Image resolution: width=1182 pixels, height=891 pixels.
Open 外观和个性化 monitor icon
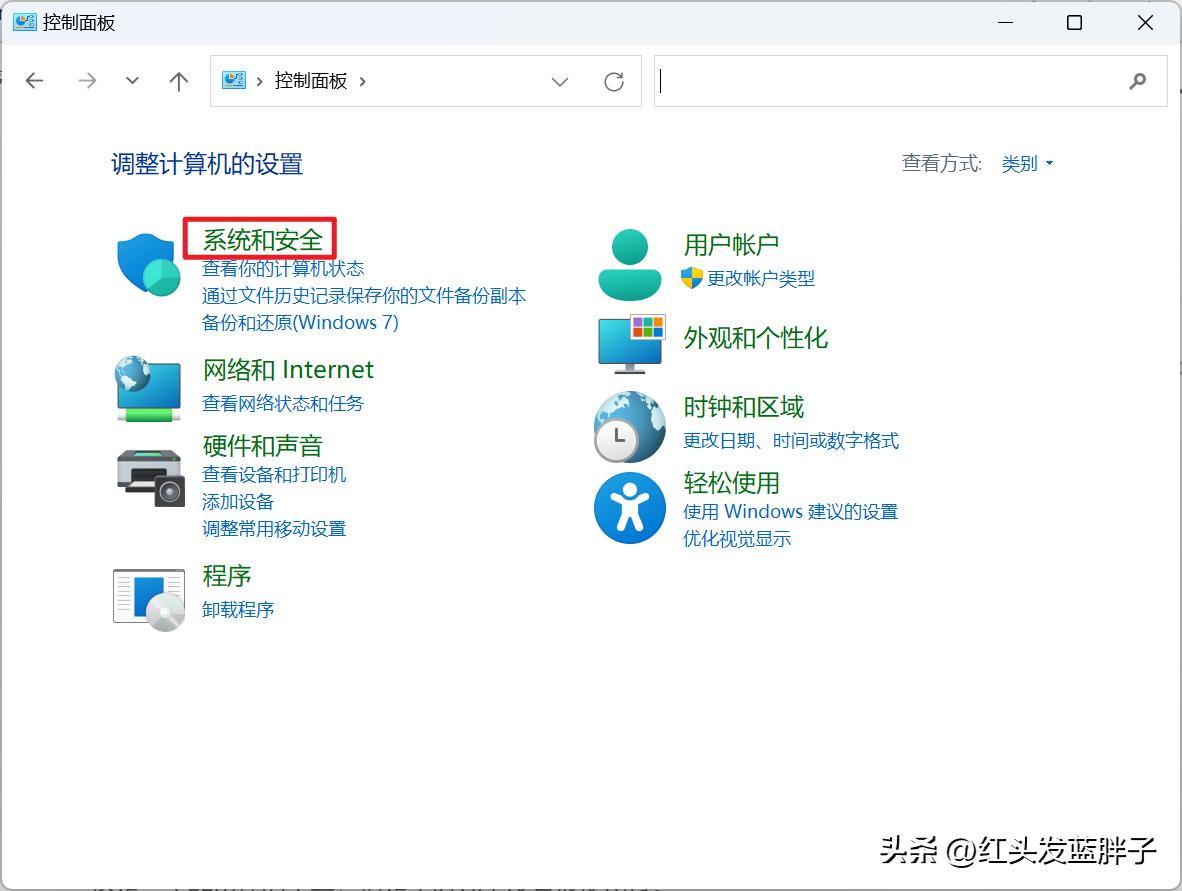tap(629, 343)
